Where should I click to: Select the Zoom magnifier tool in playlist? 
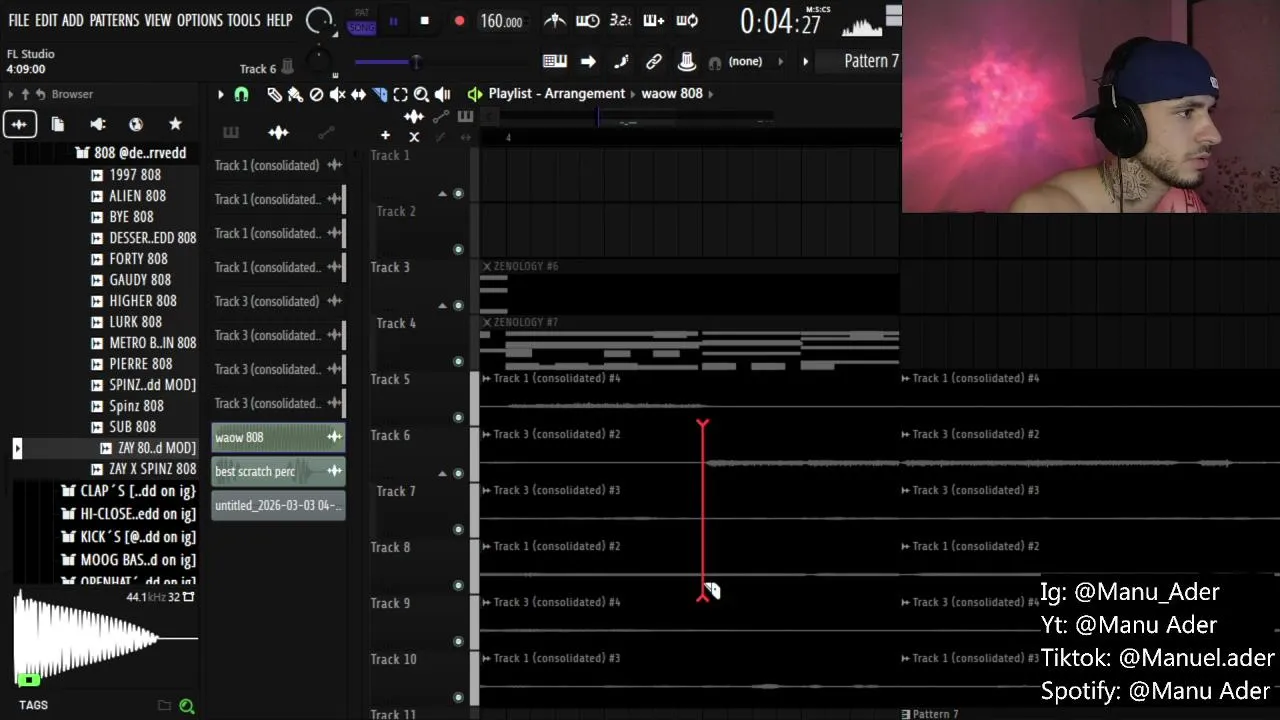(421, 94)
